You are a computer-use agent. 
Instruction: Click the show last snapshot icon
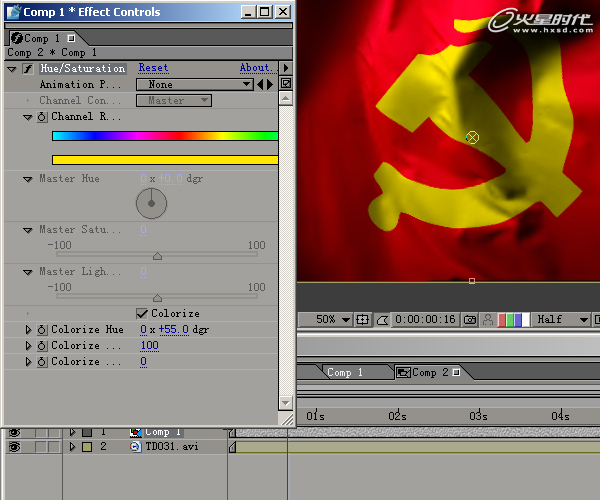488,320
